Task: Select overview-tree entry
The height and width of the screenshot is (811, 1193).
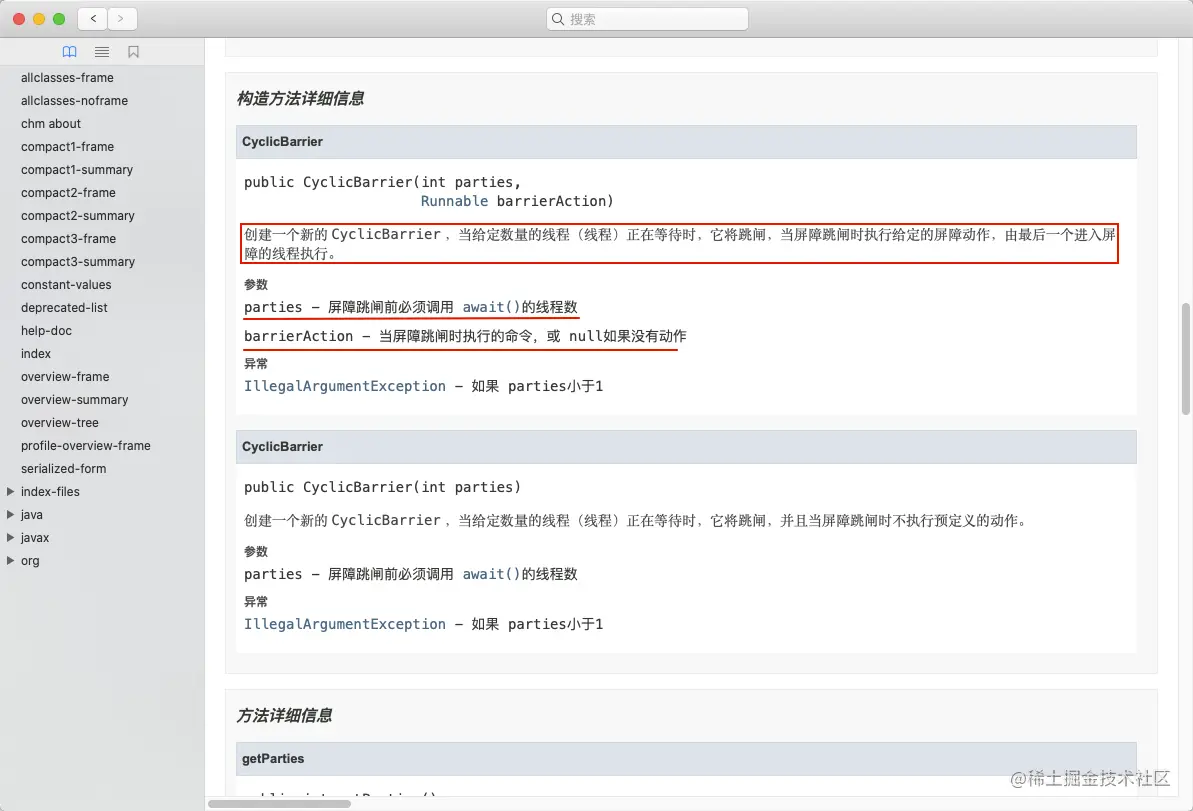Action: tap(60, 422)
